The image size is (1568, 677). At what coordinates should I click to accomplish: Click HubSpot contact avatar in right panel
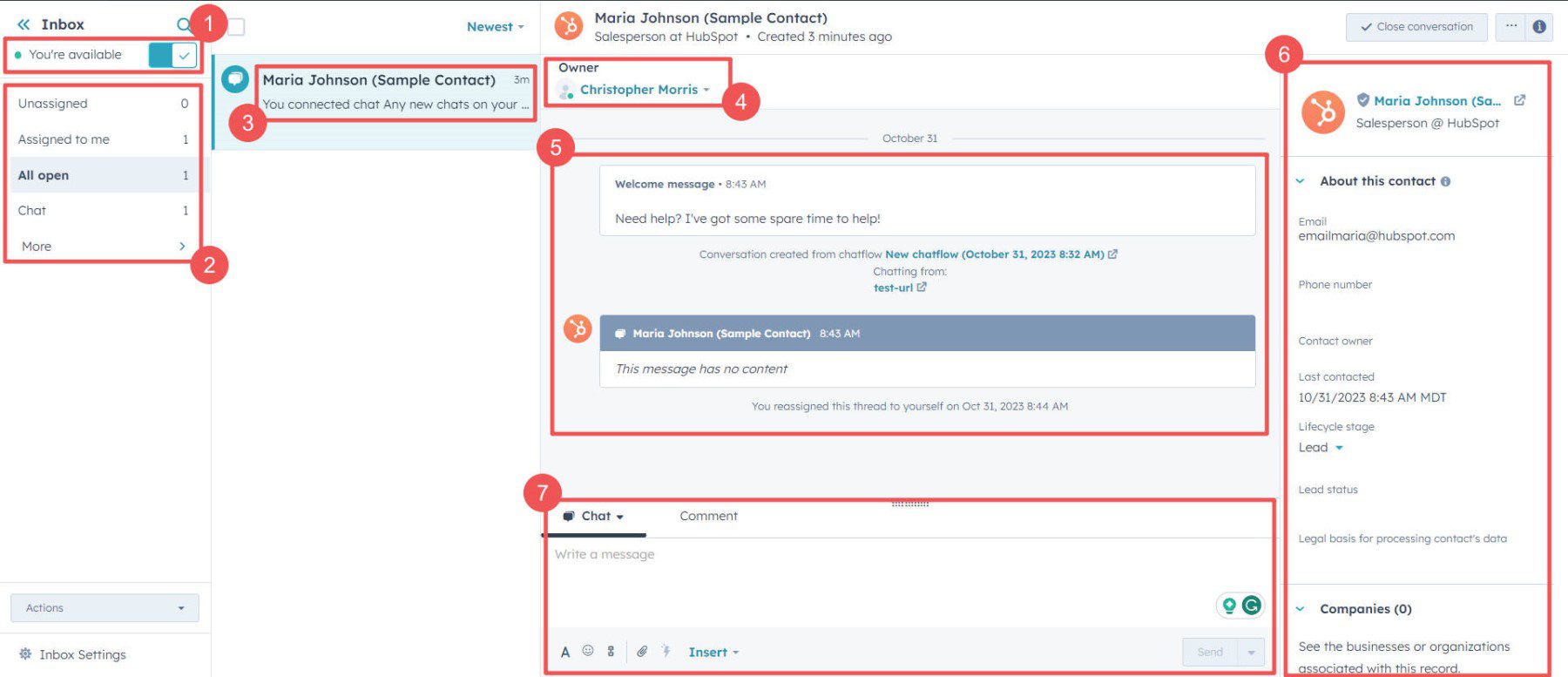click(x=1323, y=112)
